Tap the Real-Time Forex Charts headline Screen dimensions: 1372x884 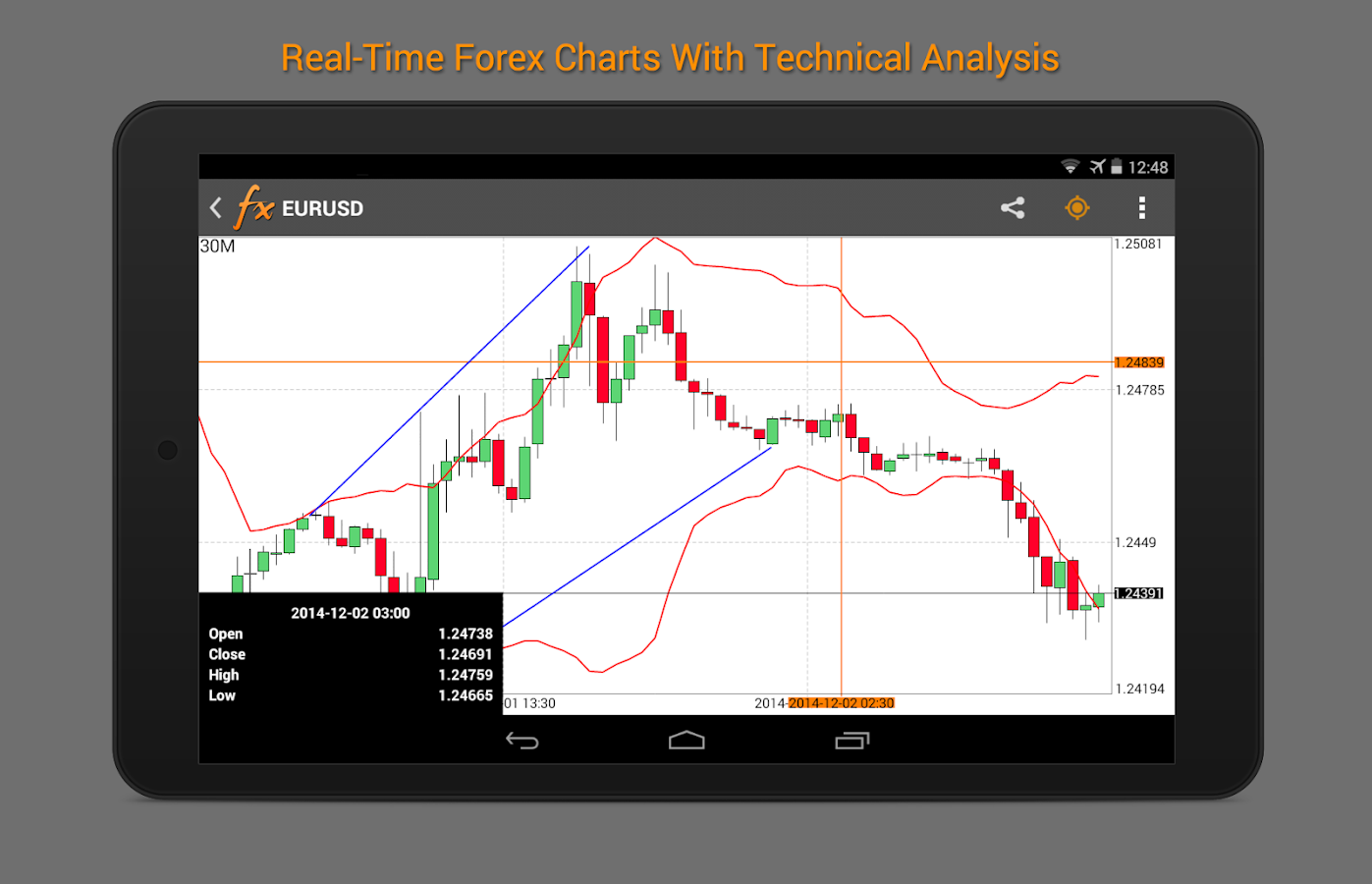[670, 58]
